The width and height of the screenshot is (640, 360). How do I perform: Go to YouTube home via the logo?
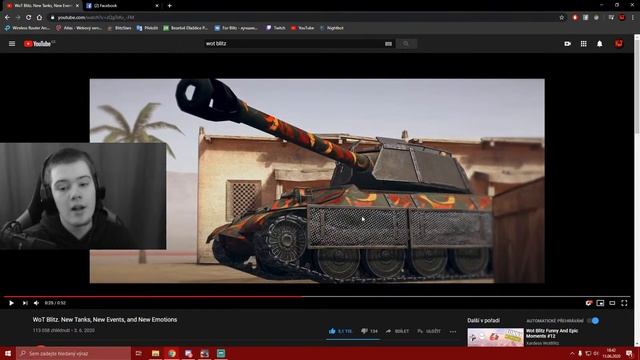click(x=38, y=44)
